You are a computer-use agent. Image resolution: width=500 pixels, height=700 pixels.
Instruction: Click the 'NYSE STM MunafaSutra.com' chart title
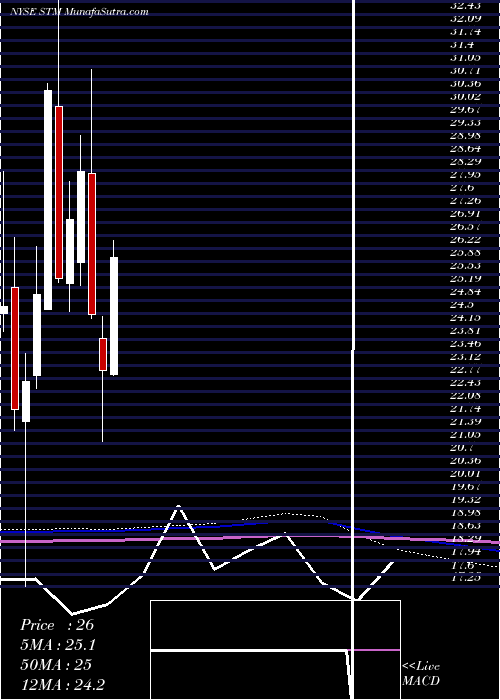coord(80,11)
